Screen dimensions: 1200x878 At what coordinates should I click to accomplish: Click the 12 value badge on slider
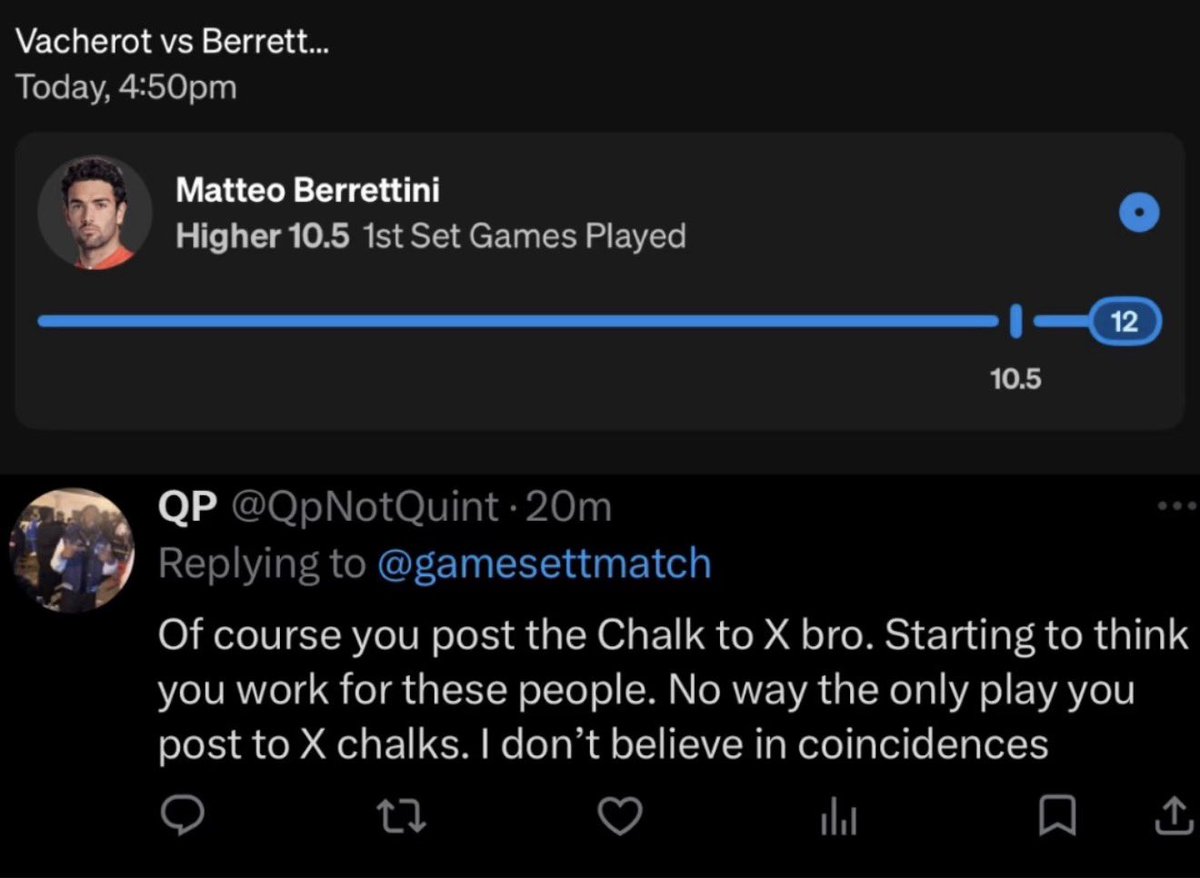click(1125, 321)
